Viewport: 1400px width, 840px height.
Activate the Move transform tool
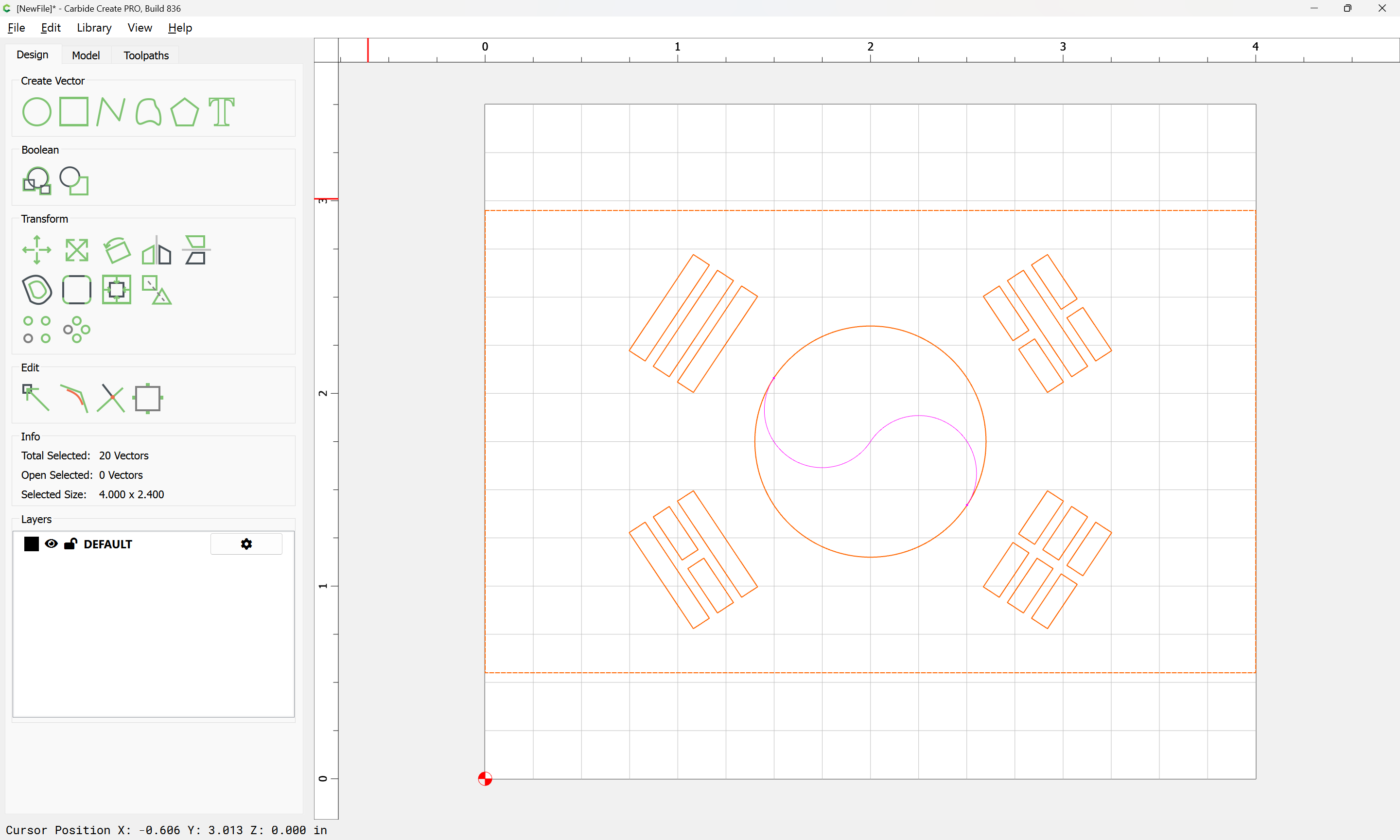coord(37,250)
